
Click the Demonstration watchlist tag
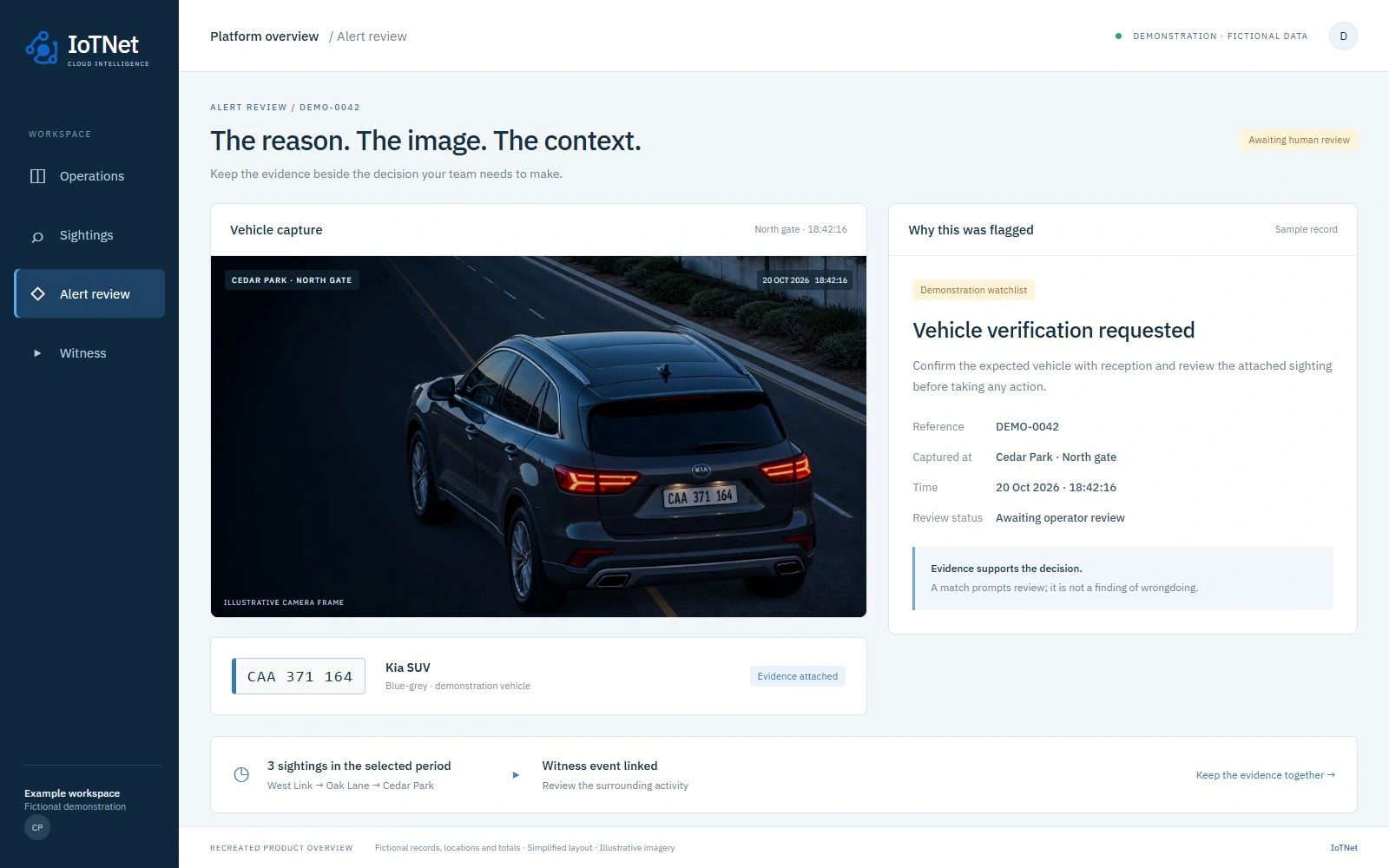click(973, 290)
